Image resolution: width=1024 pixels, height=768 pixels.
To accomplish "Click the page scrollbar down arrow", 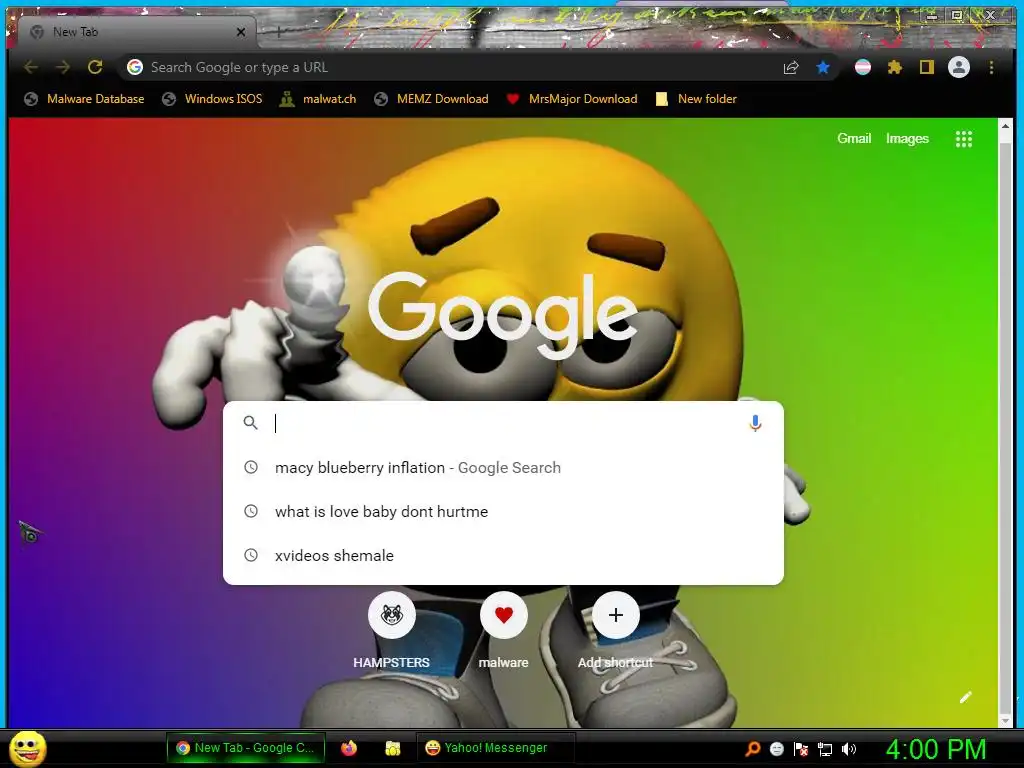I will pos(1006,721).
